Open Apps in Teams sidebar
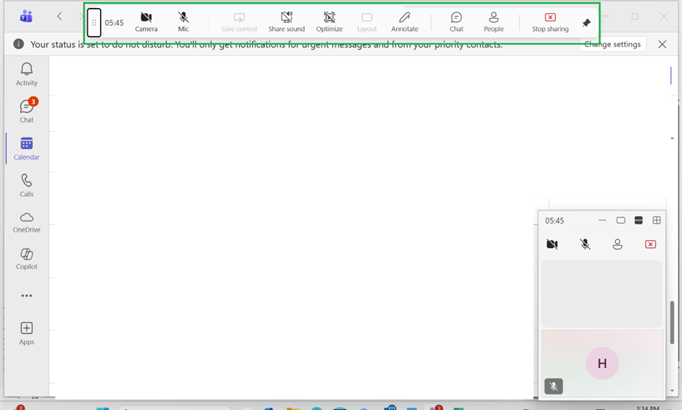 coord(27,333)
